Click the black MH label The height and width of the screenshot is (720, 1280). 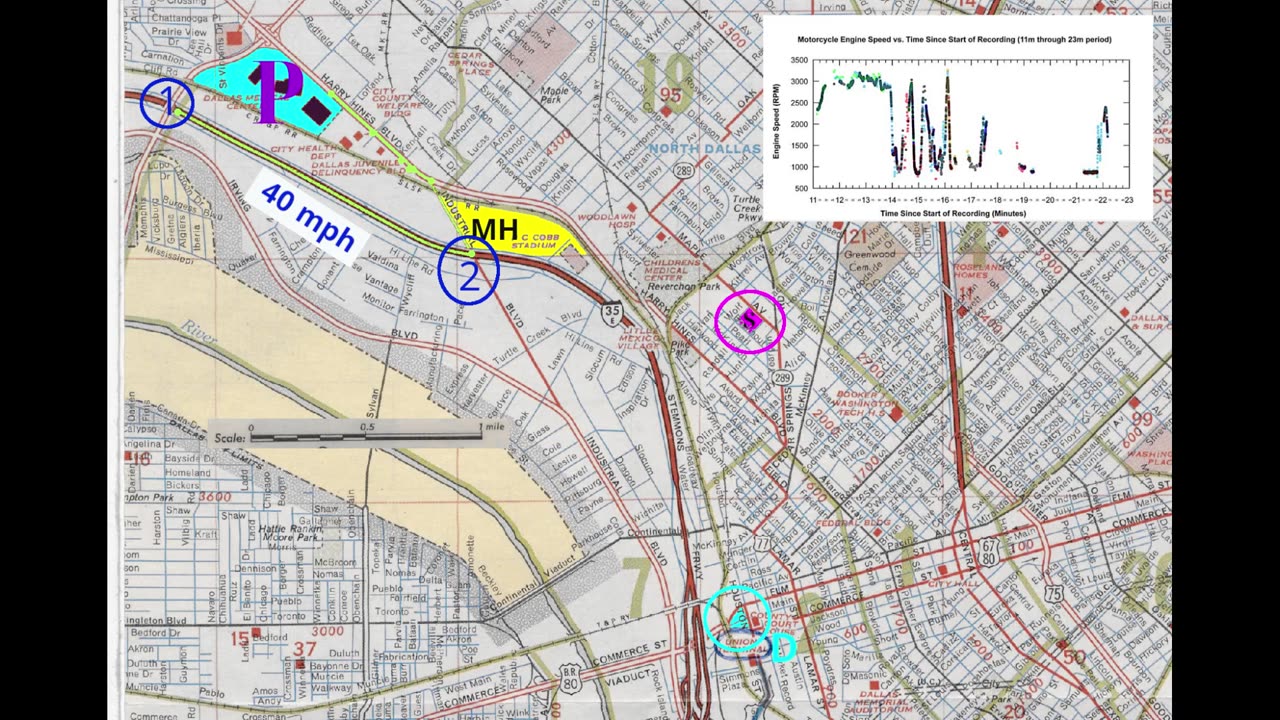tap(495, 230)
